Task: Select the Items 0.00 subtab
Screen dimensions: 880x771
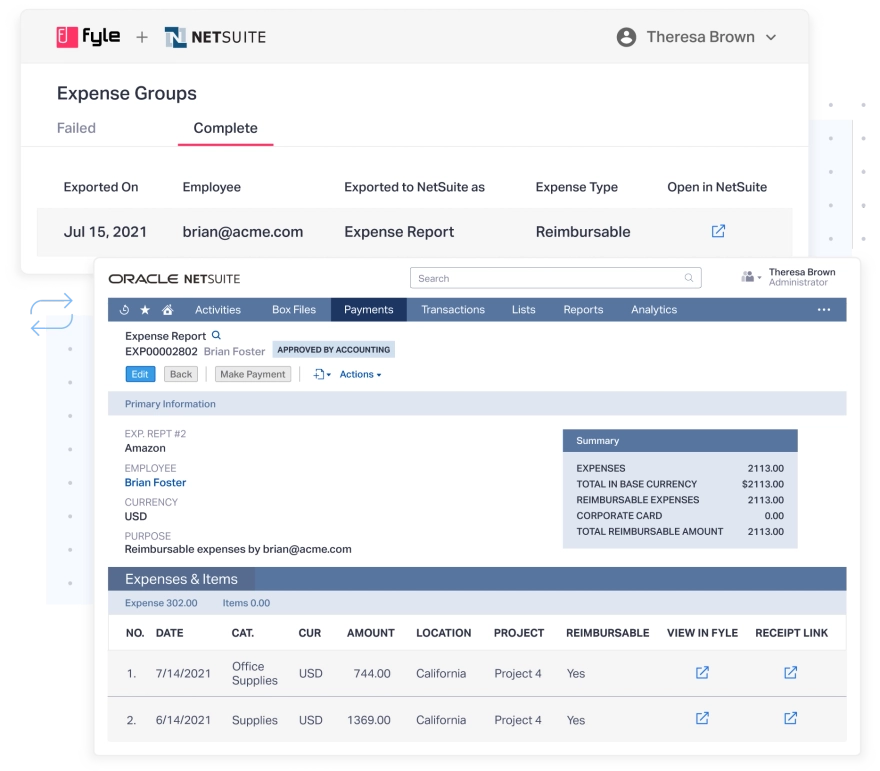Action: coord(246,603)
